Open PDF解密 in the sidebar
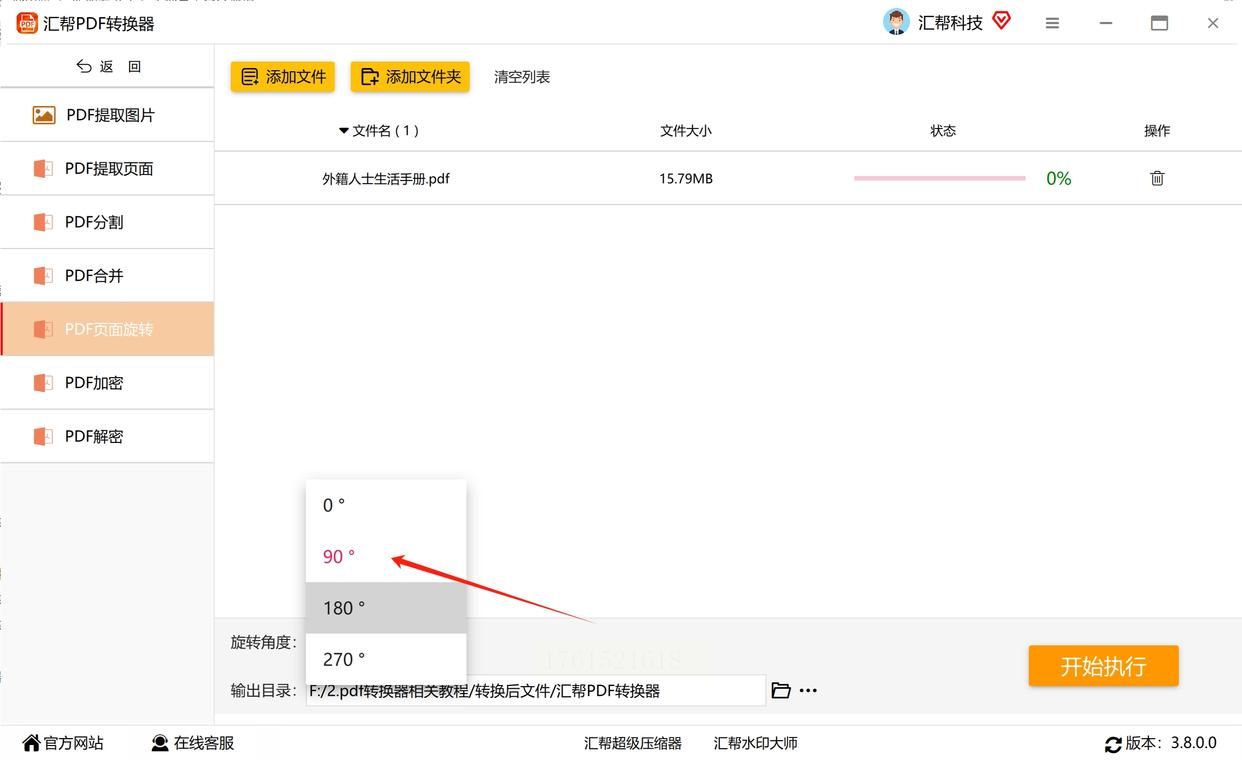 (x=107, y=436)
